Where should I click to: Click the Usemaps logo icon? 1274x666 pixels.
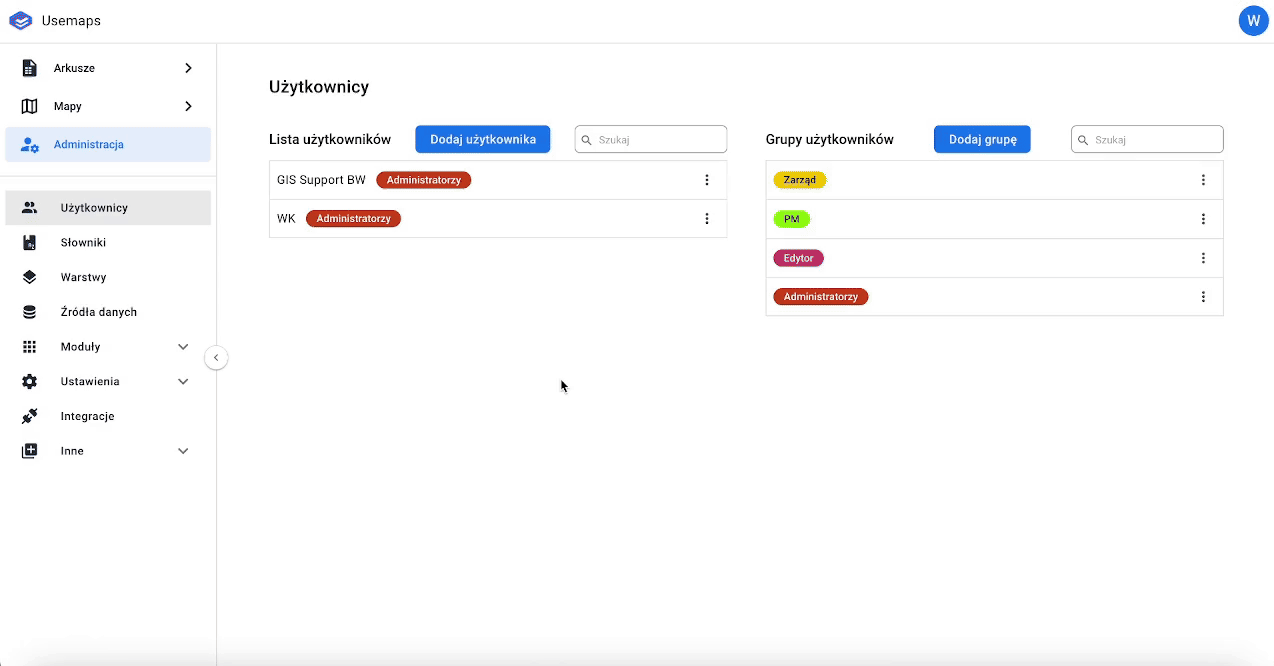(20, 21)
